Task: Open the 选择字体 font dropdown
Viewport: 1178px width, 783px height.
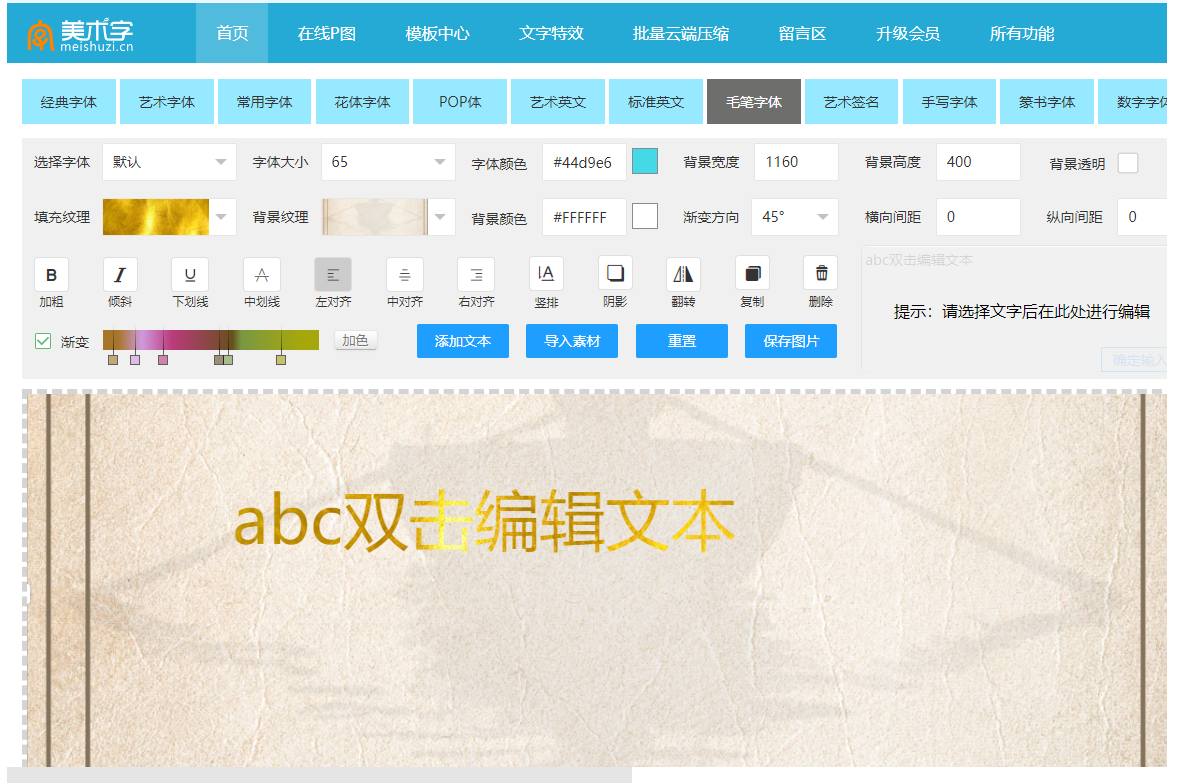Action: [169, 162]
